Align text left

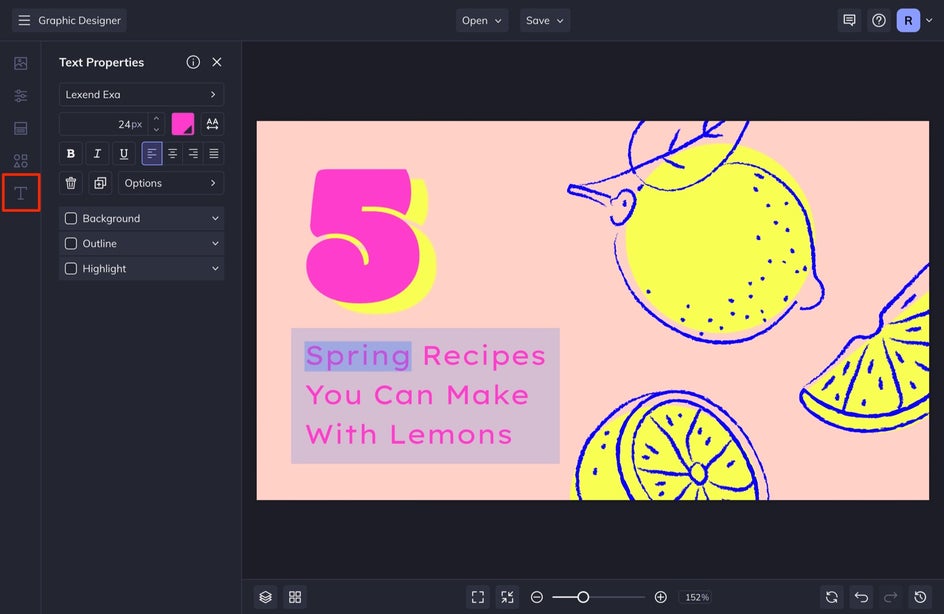pos(152,154)
